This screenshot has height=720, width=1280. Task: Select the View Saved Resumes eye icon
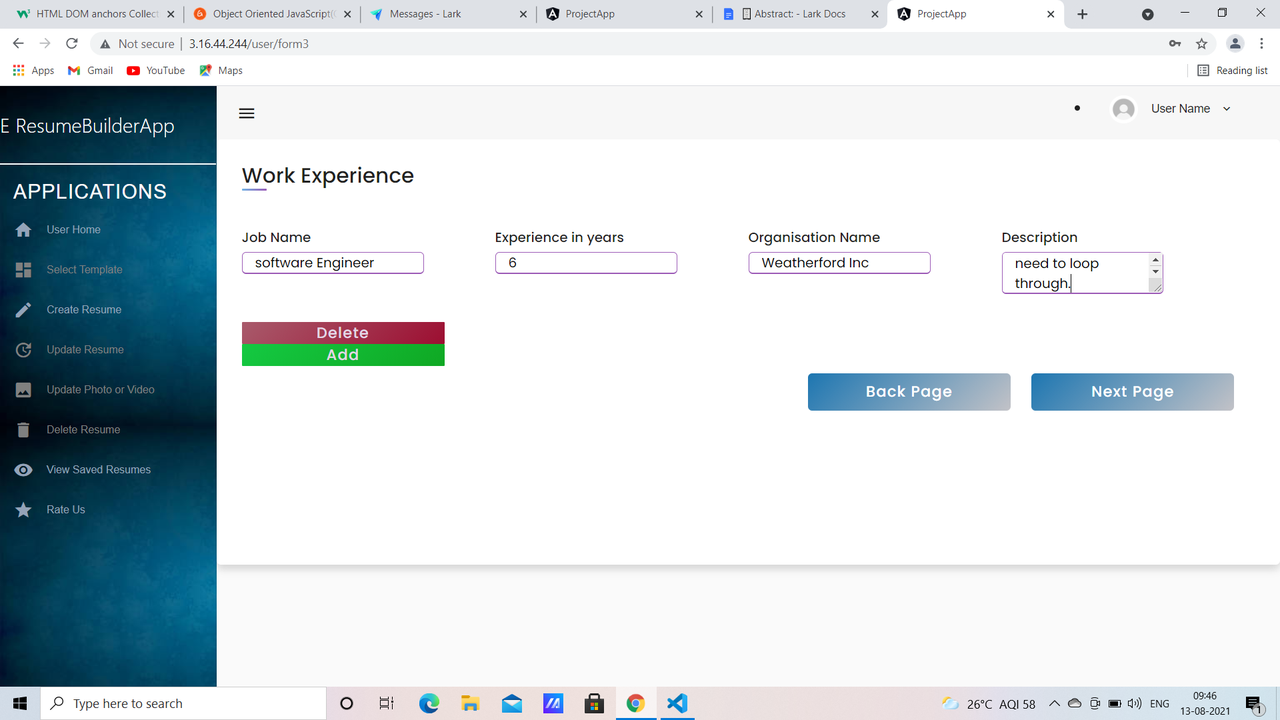[x=22, y=469]
